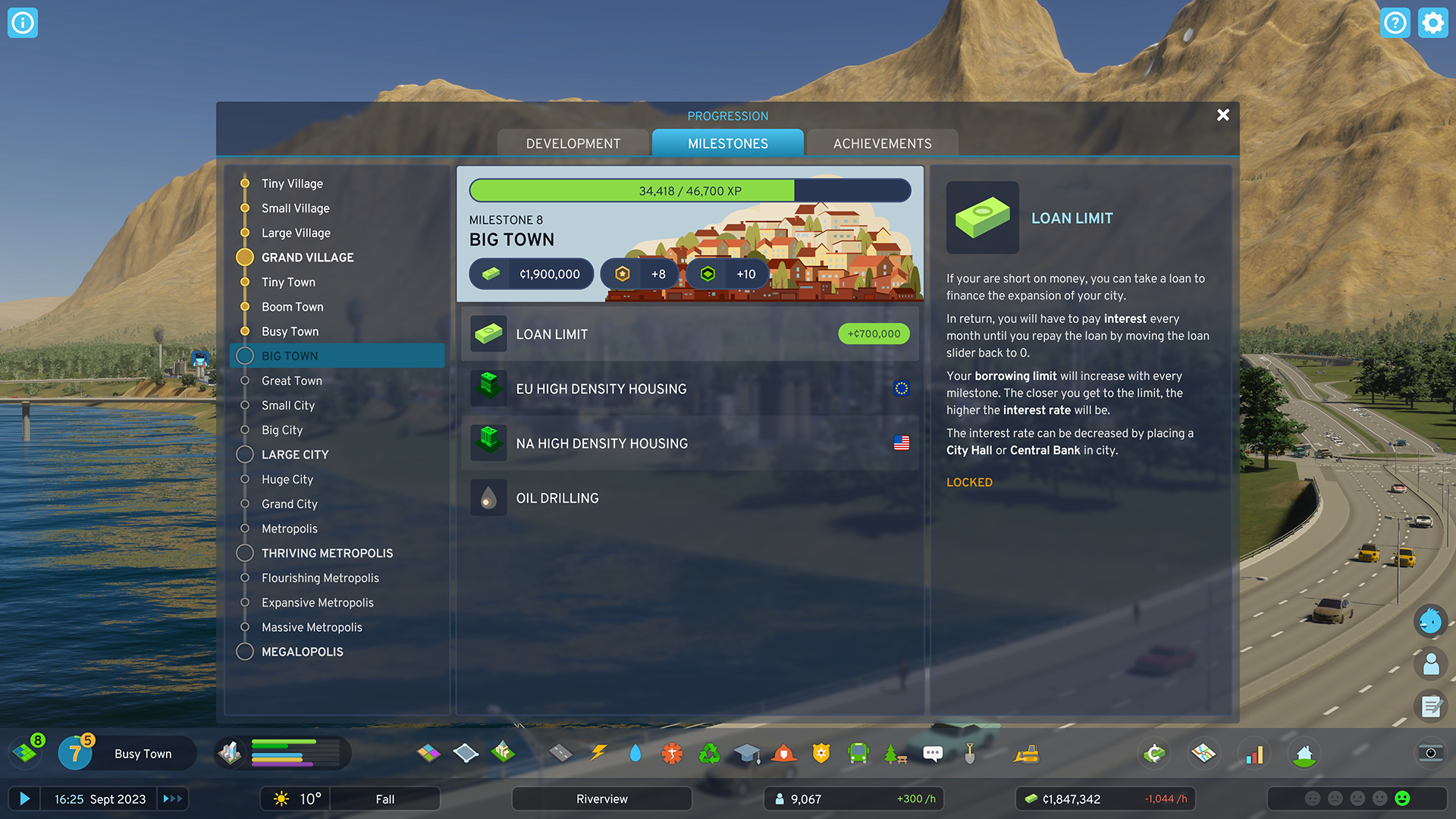Expand the Large City milestone entry

[293, 454]
